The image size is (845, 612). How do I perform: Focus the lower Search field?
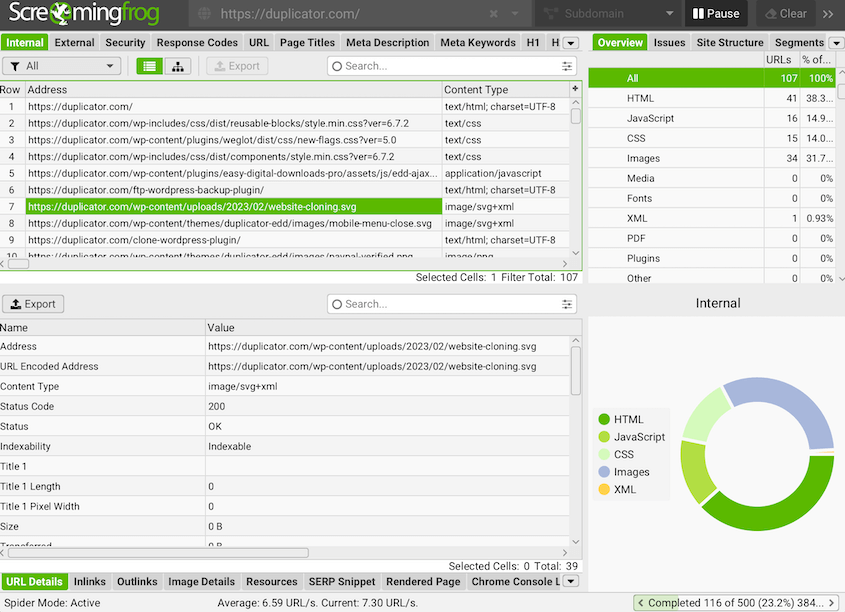(452, 304)
